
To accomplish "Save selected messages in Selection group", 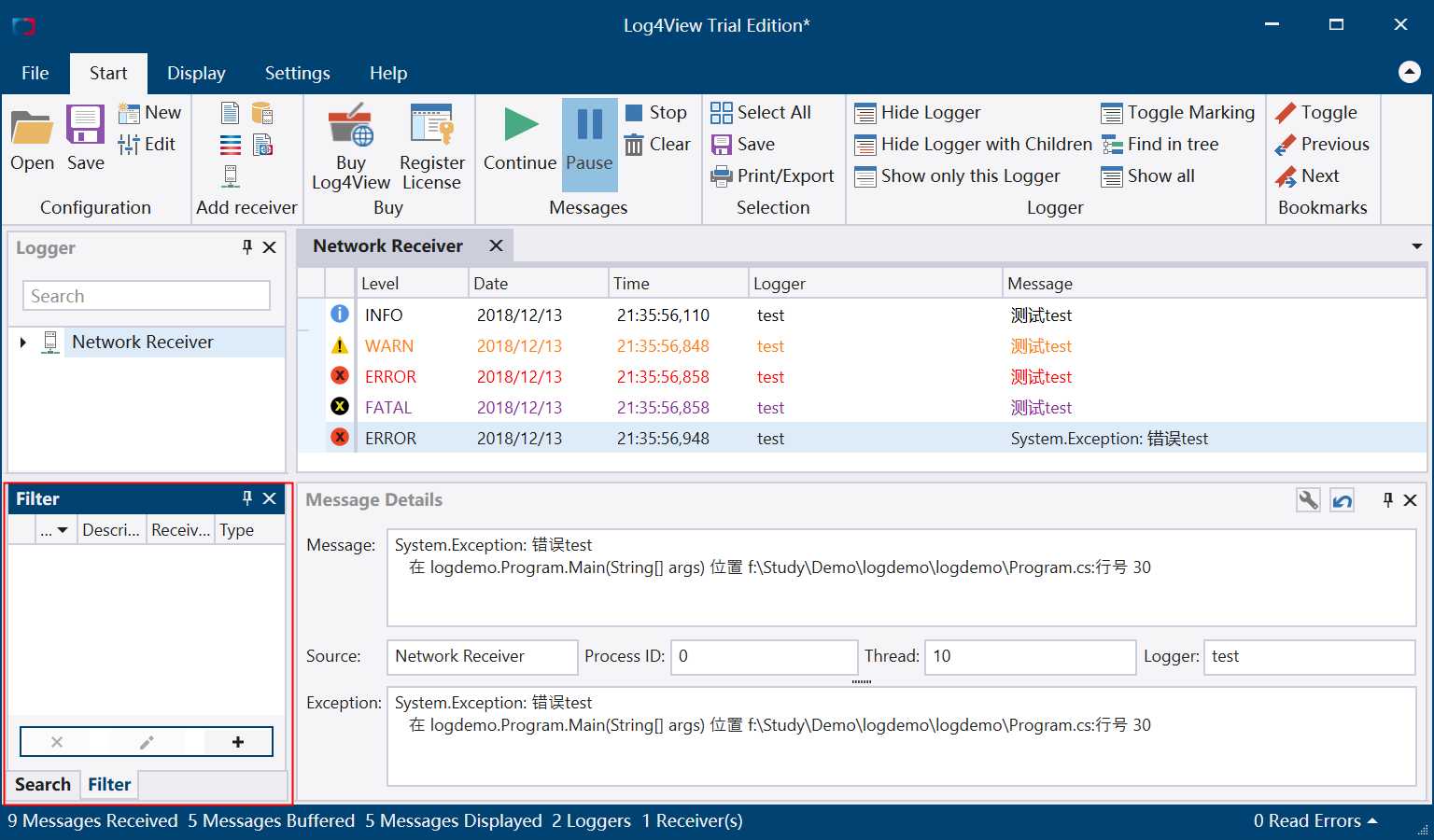I will [x=742, y=145].
